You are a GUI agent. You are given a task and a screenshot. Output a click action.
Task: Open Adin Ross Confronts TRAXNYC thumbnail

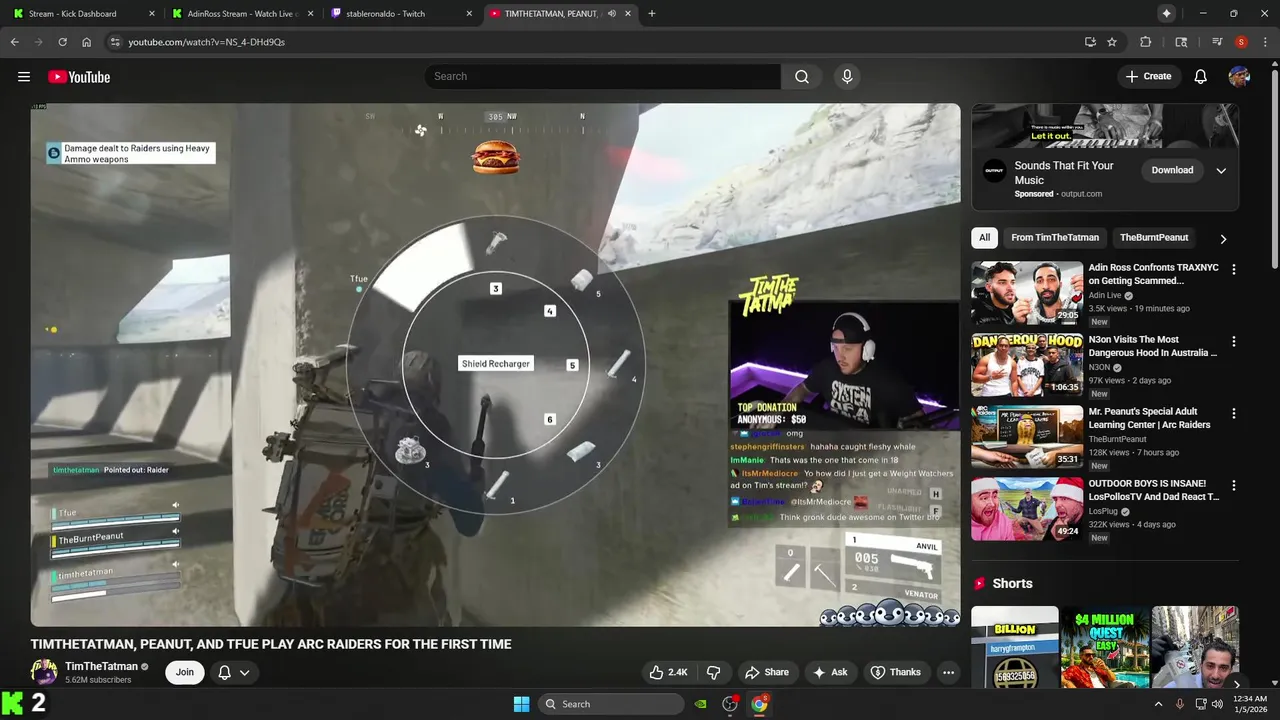(1027, 293)
